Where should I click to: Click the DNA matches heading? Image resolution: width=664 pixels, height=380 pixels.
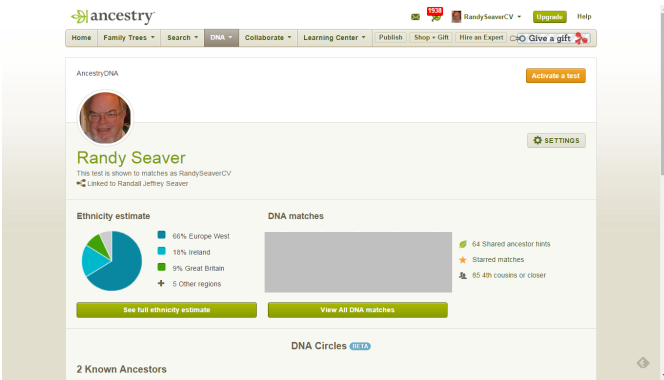296,216
